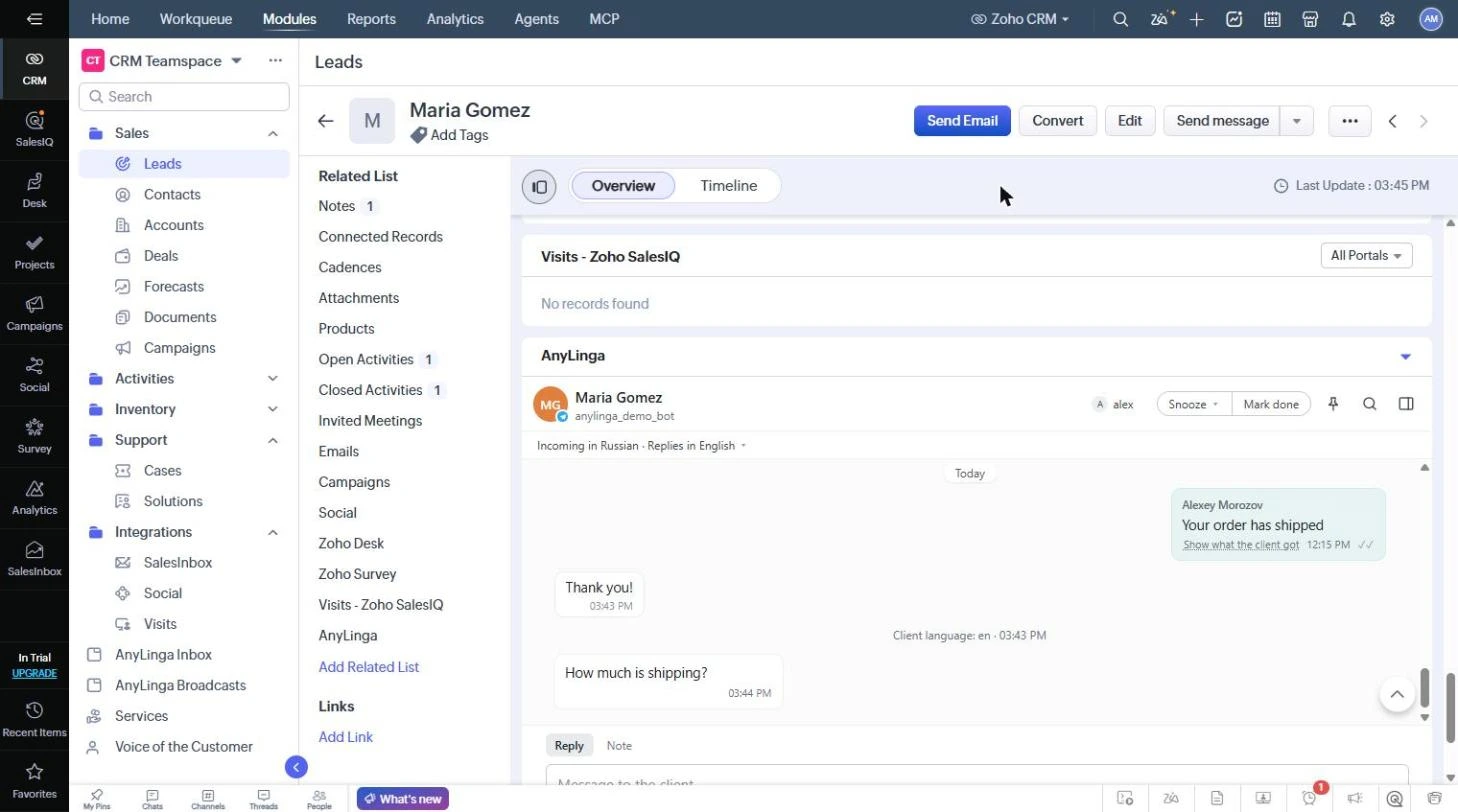Click the Add Link link
1458x812 pixels.
(x=346, y=737)
